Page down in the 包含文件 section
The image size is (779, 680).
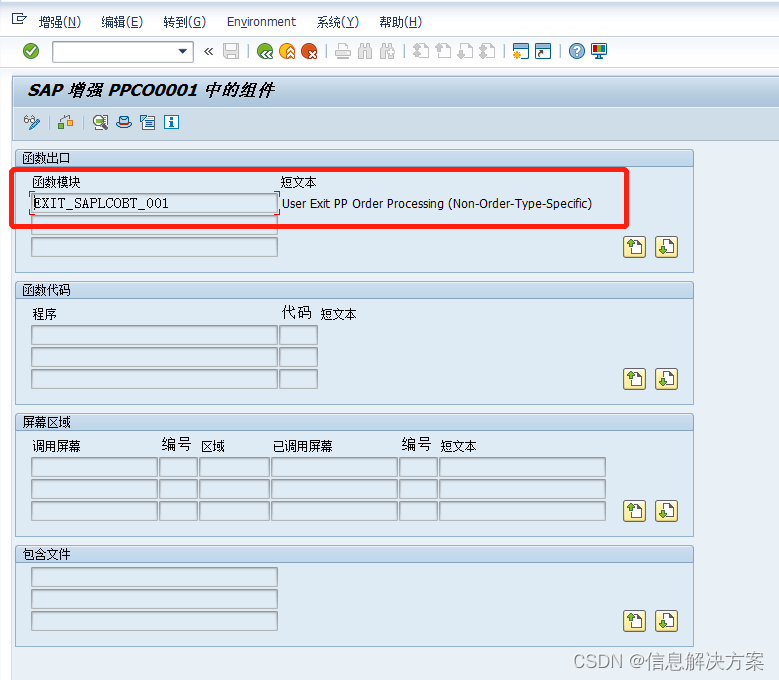(666, 621)
